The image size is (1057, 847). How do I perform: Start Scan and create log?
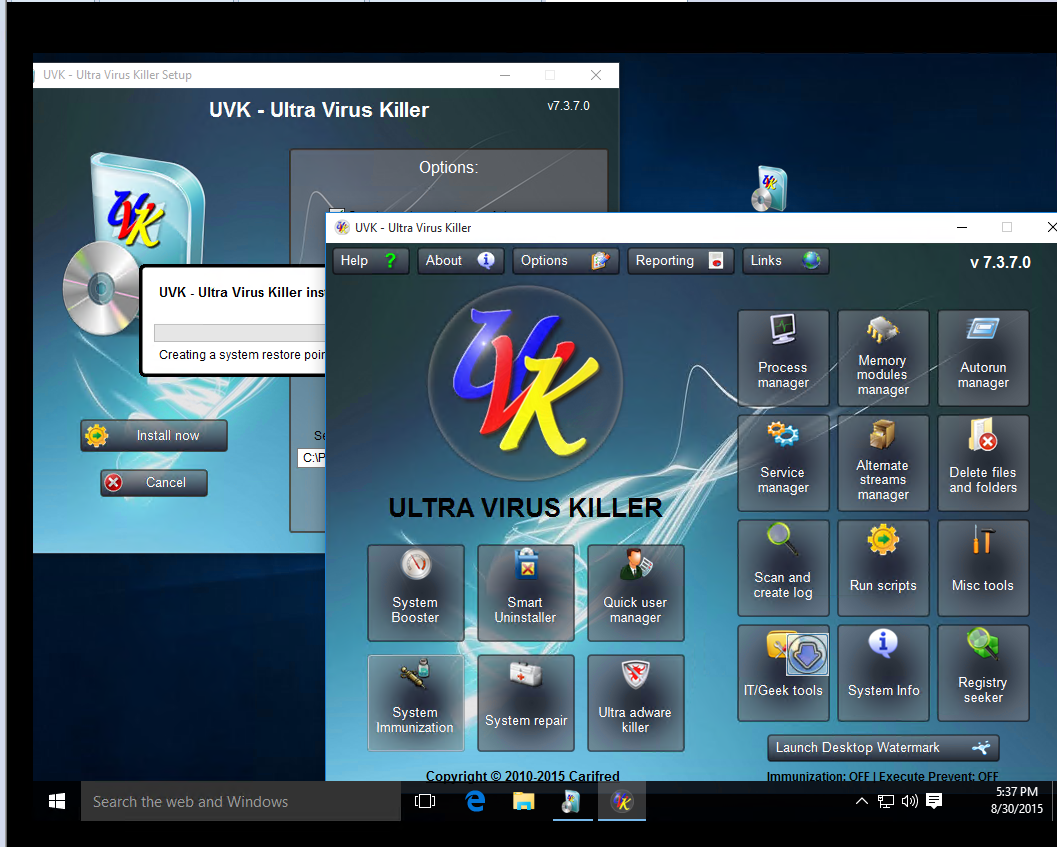(x=783, y=568)
